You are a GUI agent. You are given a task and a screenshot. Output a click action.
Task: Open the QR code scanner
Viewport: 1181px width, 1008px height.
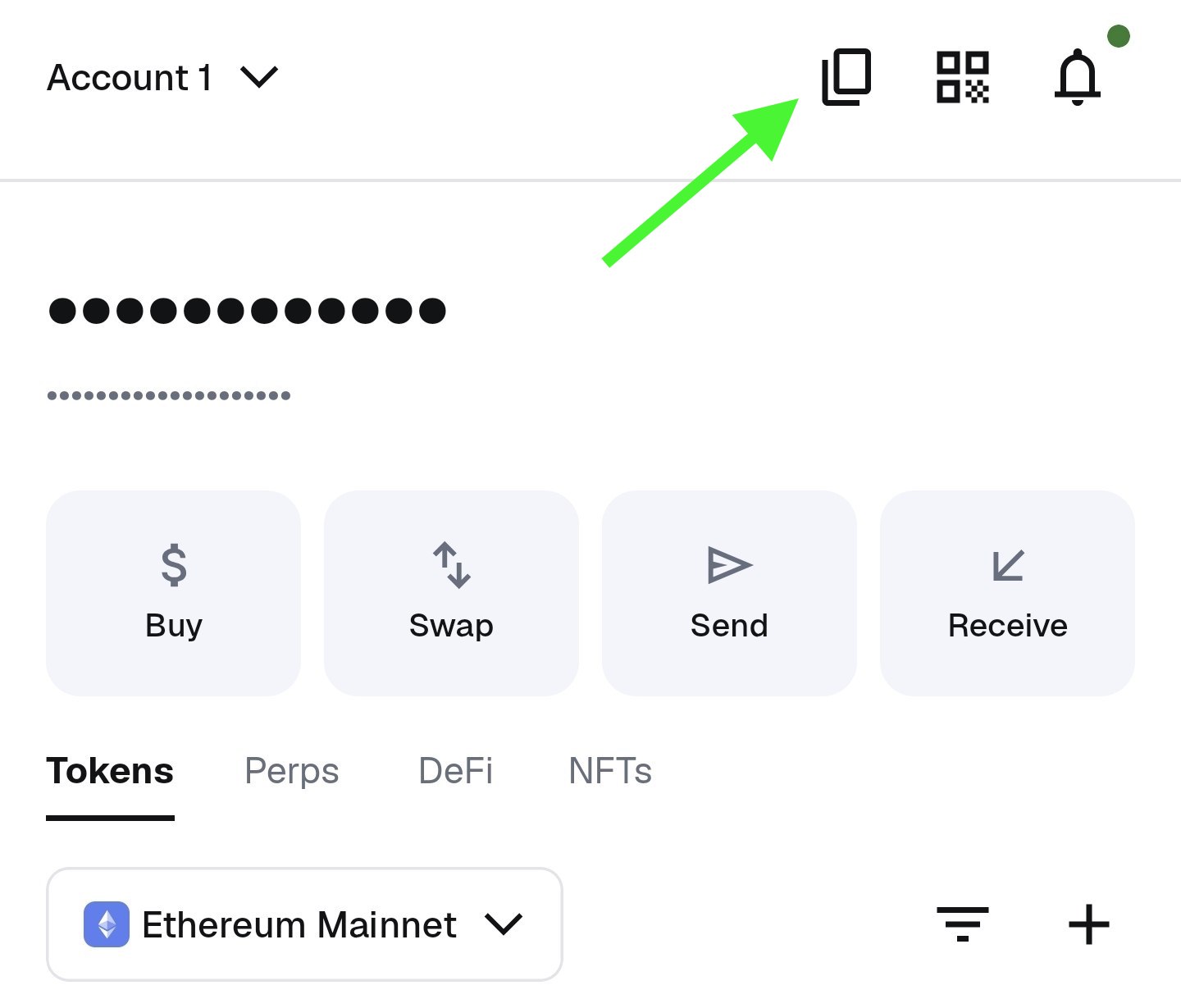pyautogui.click(x=962, y=78)
